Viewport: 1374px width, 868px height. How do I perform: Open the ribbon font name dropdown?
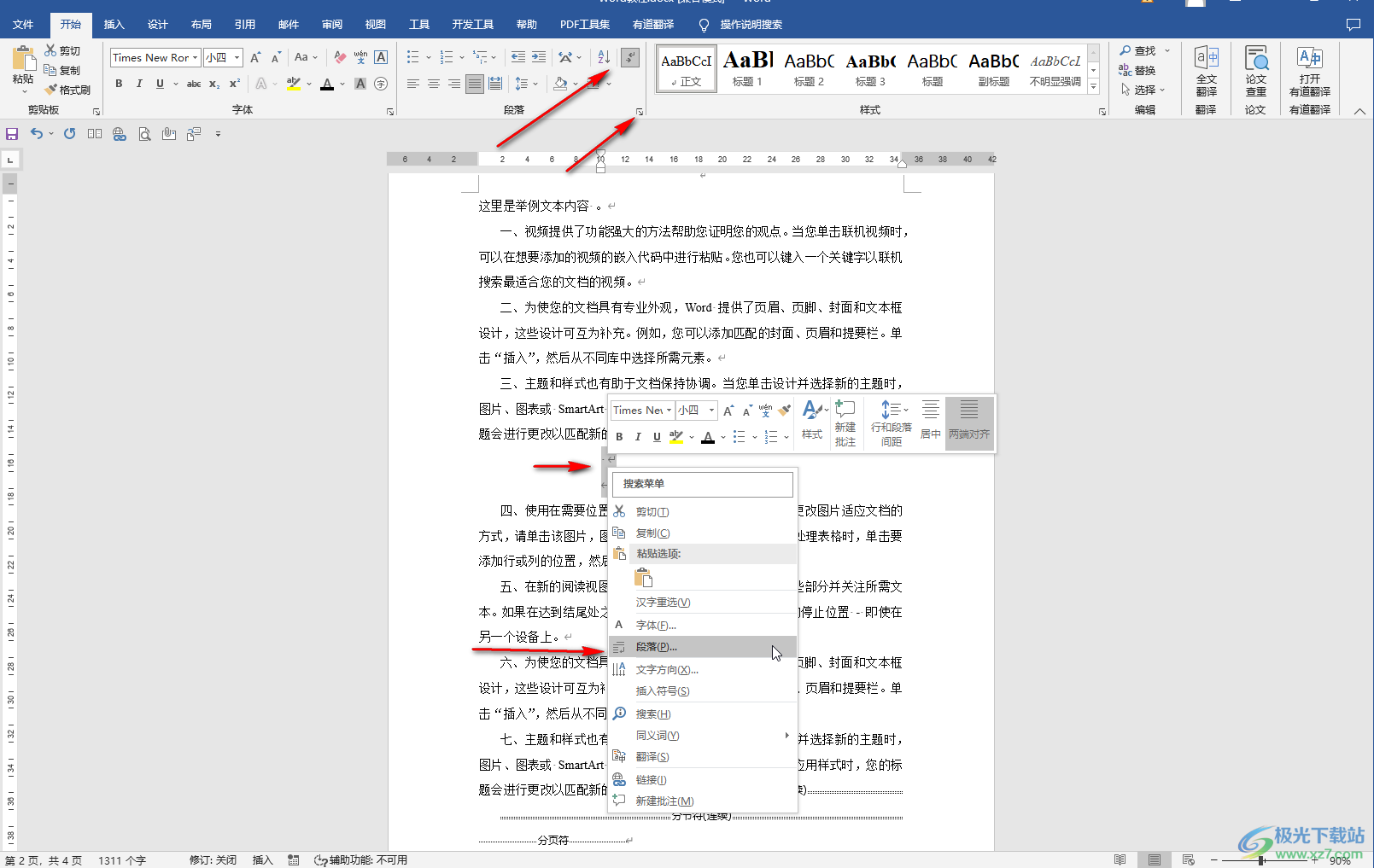tap(196, 57)
